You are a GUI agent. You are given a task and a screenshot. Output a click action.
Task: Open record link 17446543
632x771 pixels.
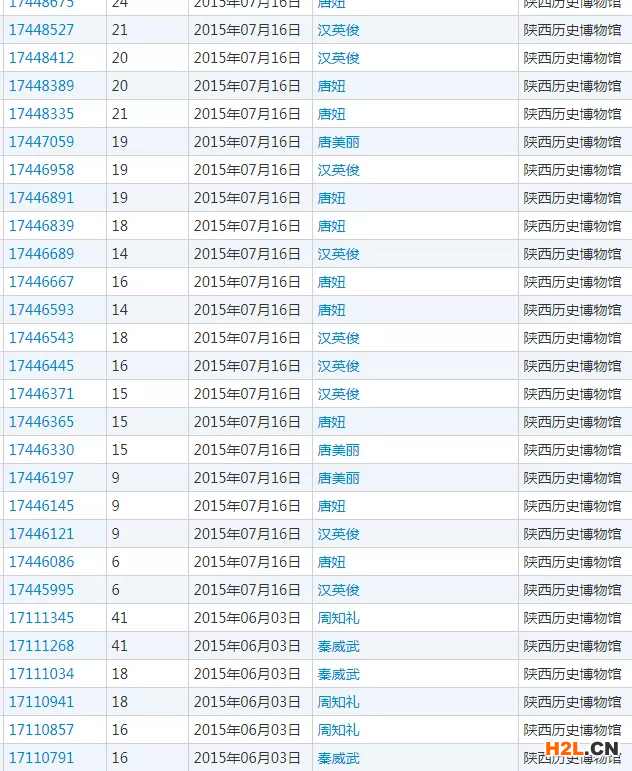(41, 338)
